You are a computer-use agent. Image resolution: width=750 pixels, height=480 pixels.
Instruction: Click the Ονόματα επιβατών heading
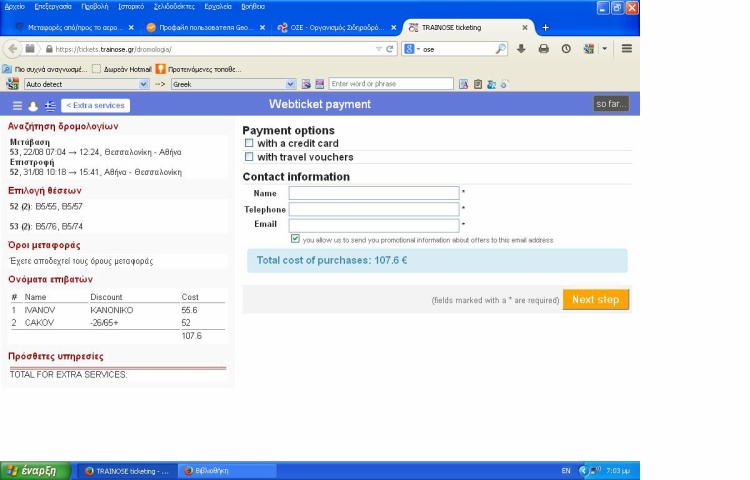[x=50, y=279]
